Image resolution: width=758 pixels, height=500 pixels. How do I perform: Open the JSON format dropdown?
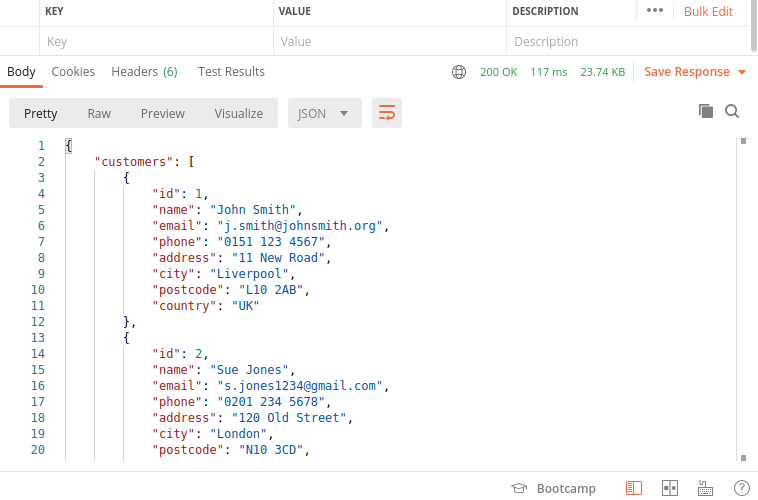[x=324, y=113]
